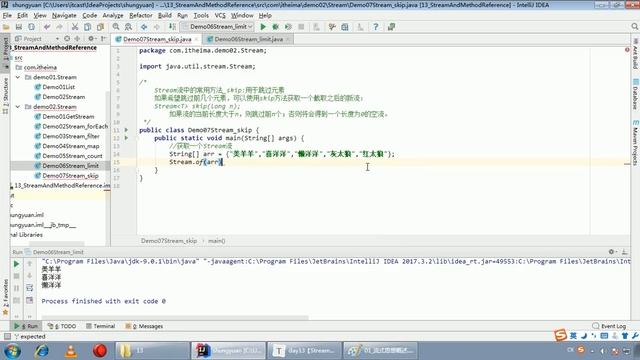Click the Redo toolbar arrow
Viewport: 640px width, 360px height.
click(60, 27)
